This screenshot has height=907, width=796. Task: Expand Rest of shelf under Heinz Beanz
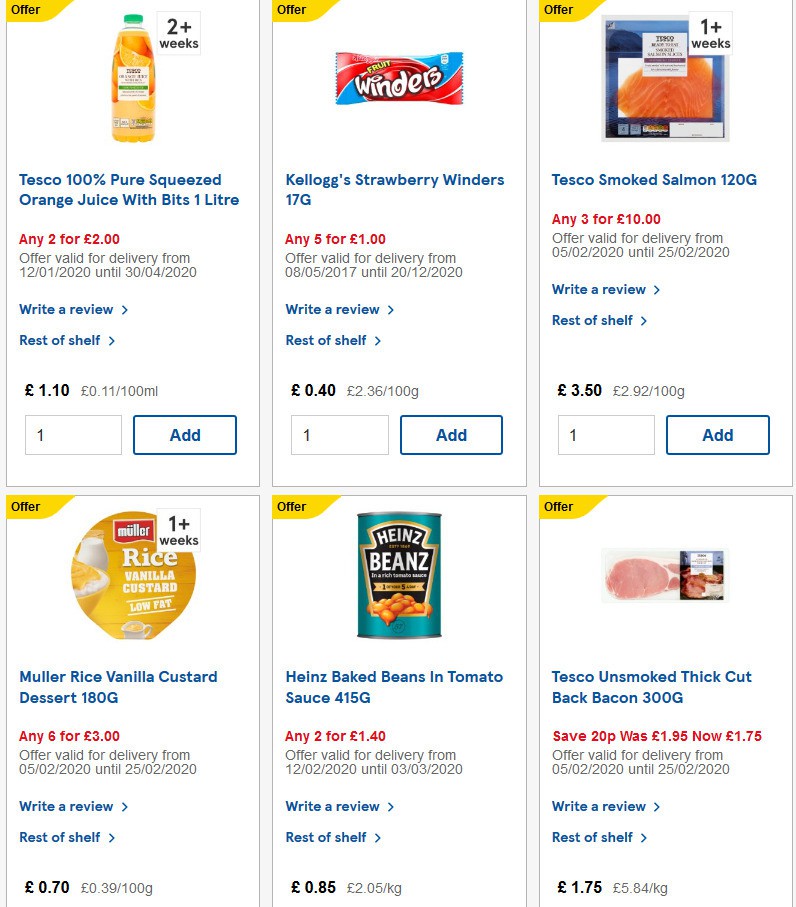(x=327, y=837)
